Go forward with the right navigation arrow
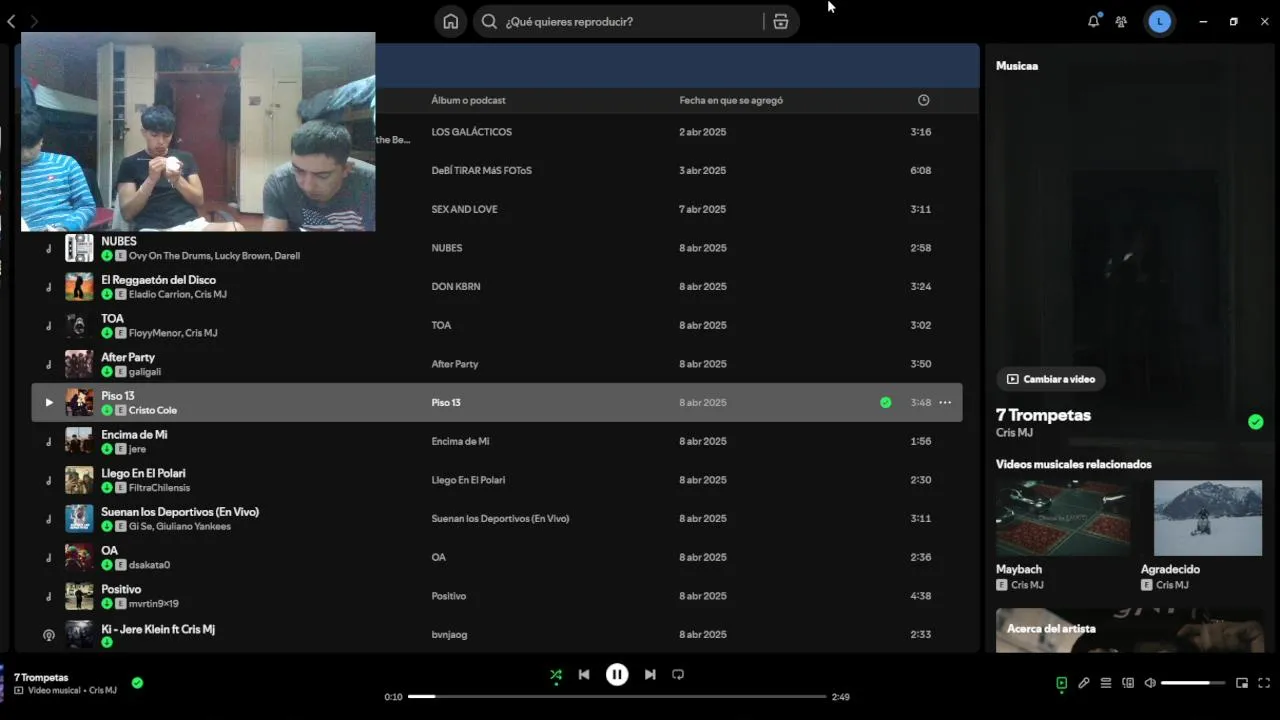 click(34, 21)
